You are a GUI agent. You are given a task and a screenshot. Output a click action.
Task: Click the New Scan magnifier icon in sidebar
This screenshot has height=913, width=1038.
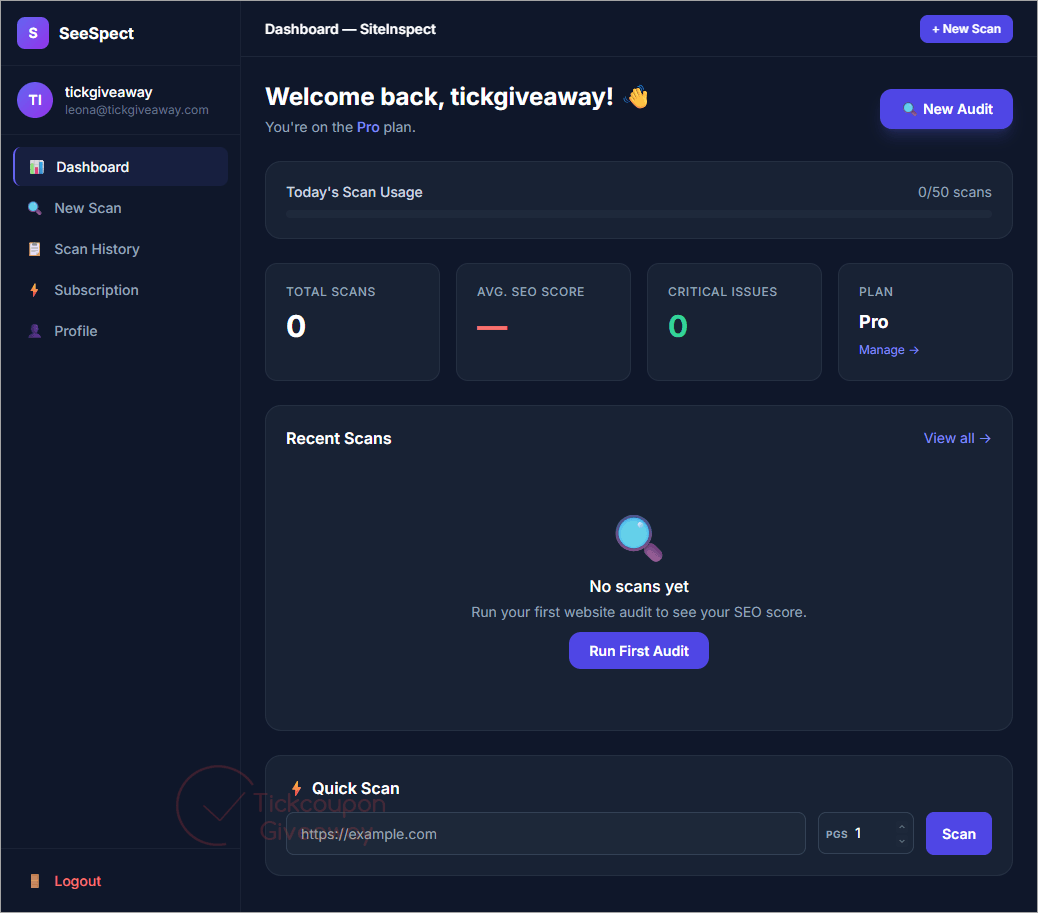[x=34, y=208]
